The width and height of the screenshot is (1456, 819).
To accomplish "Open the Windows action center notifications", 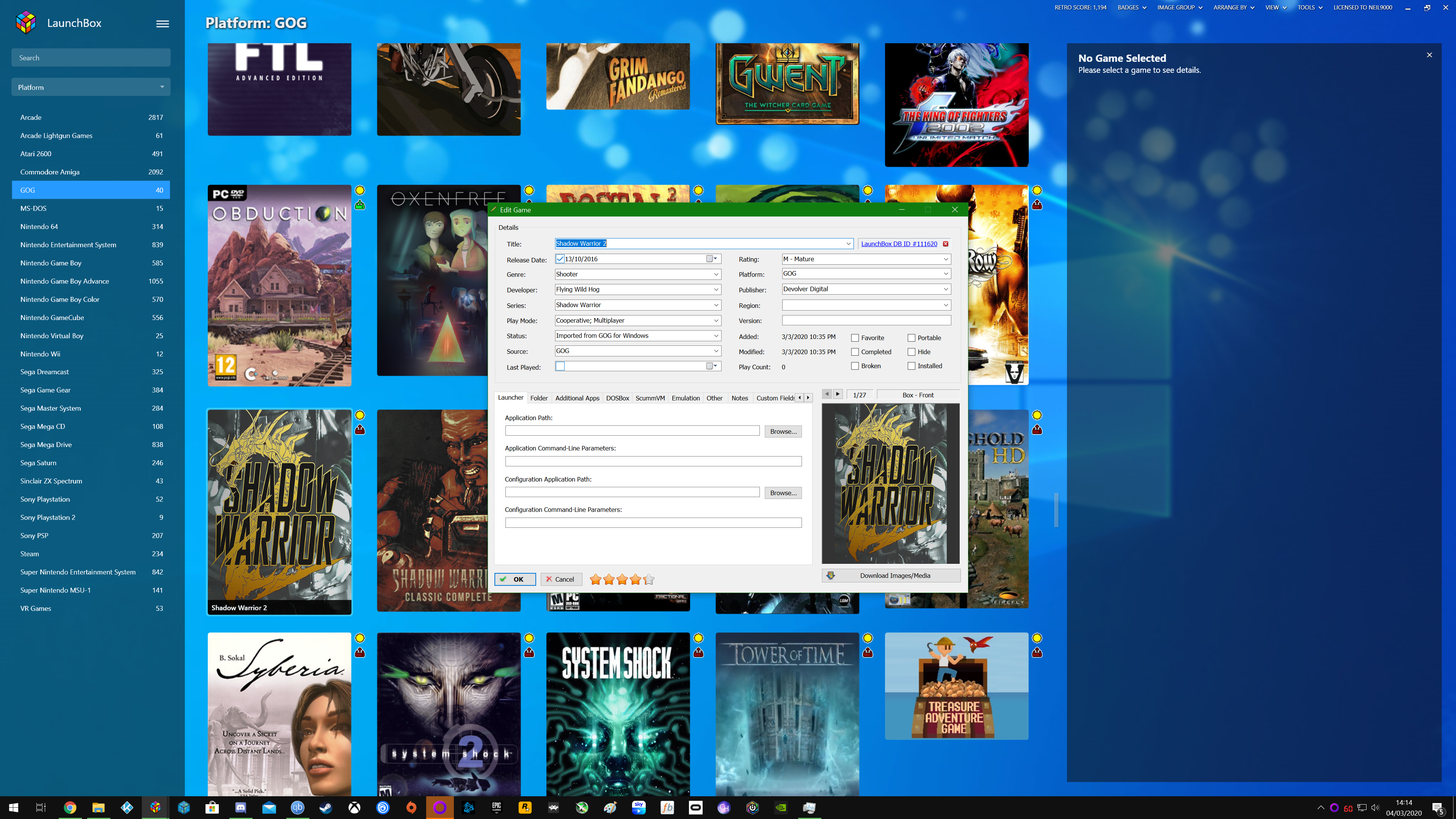I will coord(1437,808).
